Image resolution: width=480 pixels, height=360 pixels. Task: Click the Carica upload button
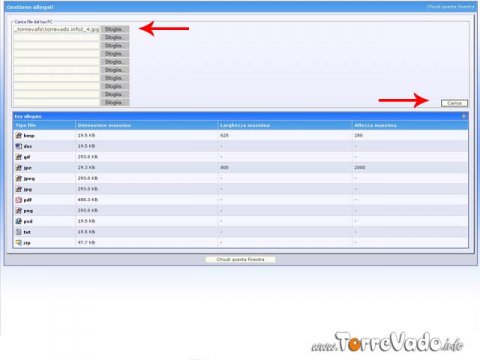pos(454,103)
